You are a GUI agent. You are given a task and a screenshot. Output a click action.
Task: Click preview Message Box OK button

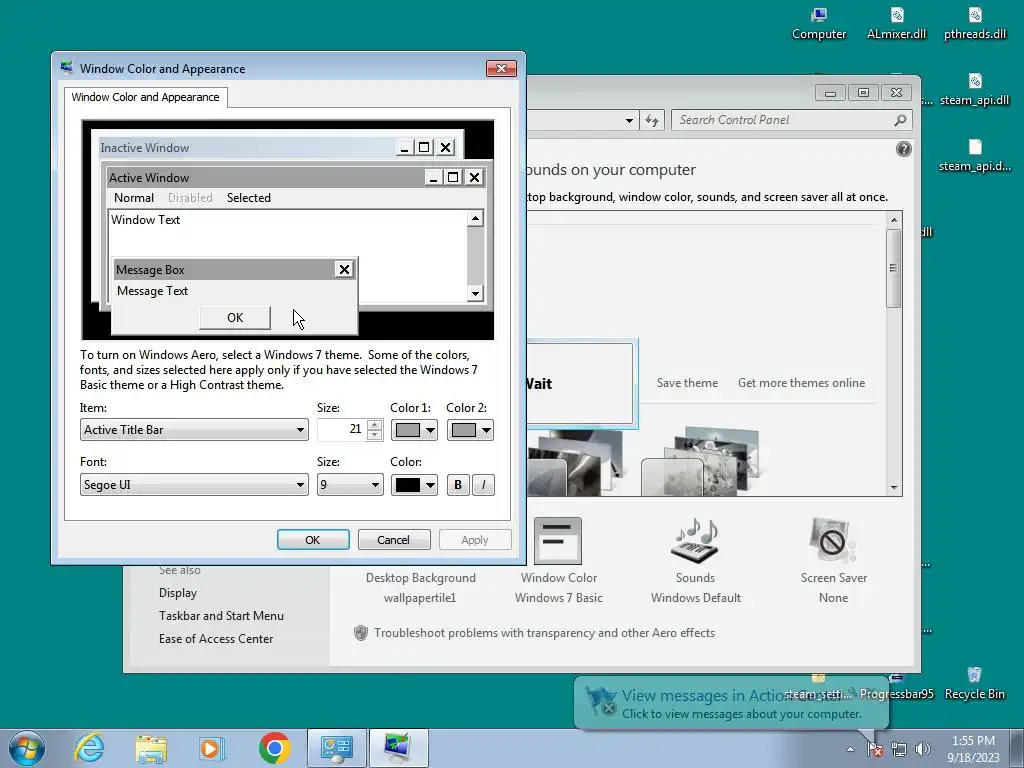pos(235,318)
